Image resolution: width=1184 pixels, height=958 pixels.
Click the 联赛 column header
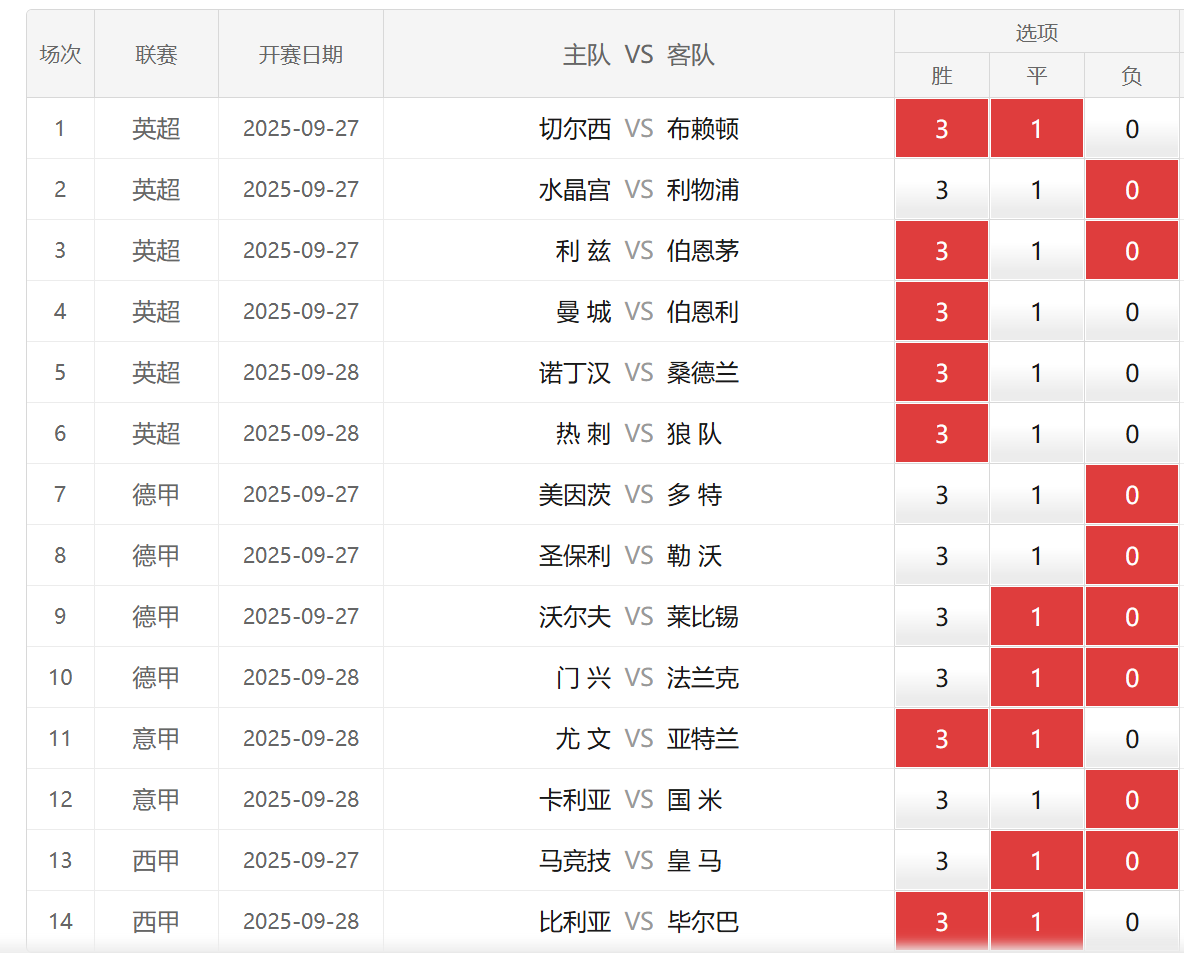click(x=156, y=55)
